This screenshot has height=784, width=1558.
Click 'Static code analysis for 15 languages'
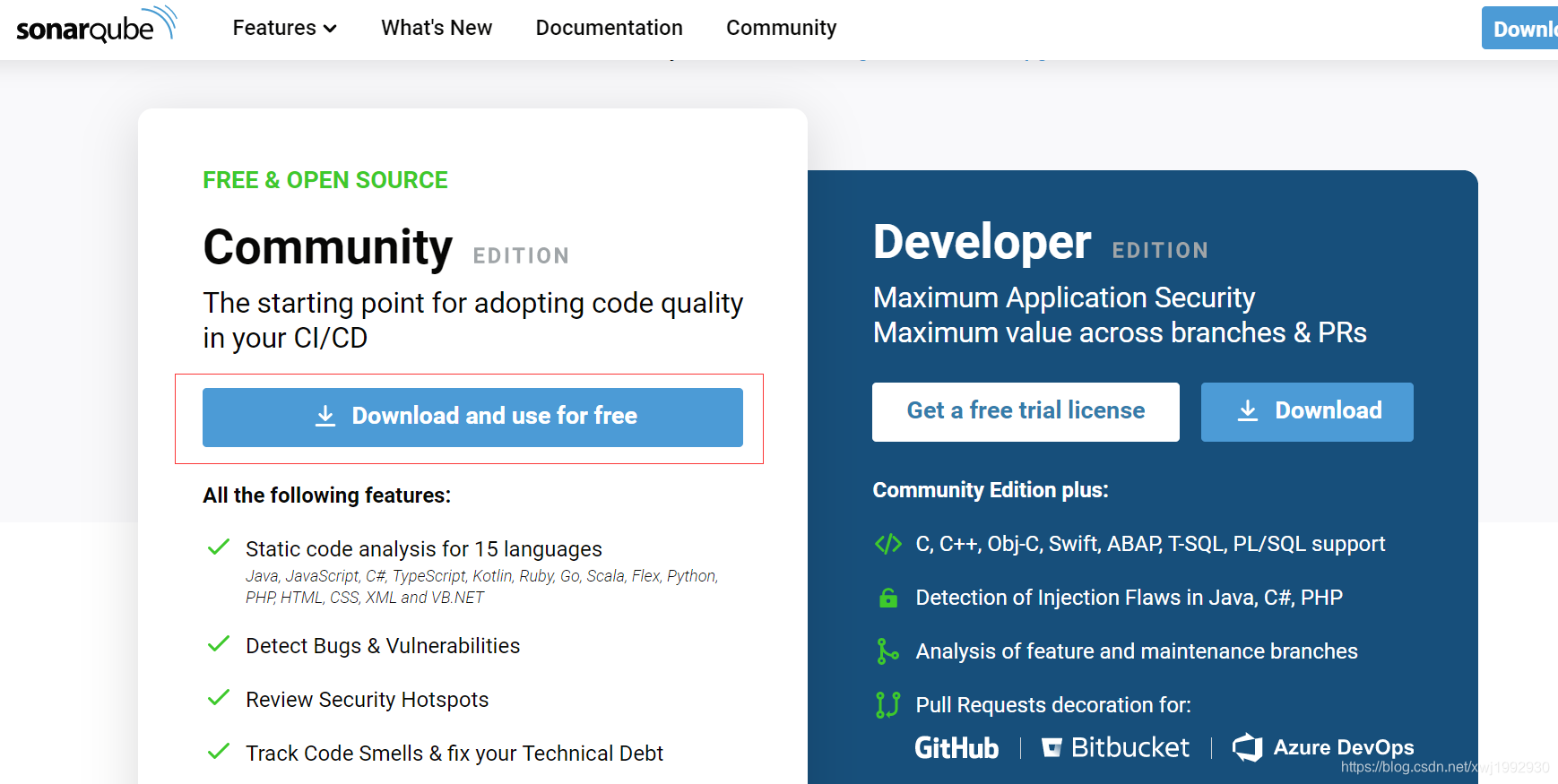(x=424, y=549)
